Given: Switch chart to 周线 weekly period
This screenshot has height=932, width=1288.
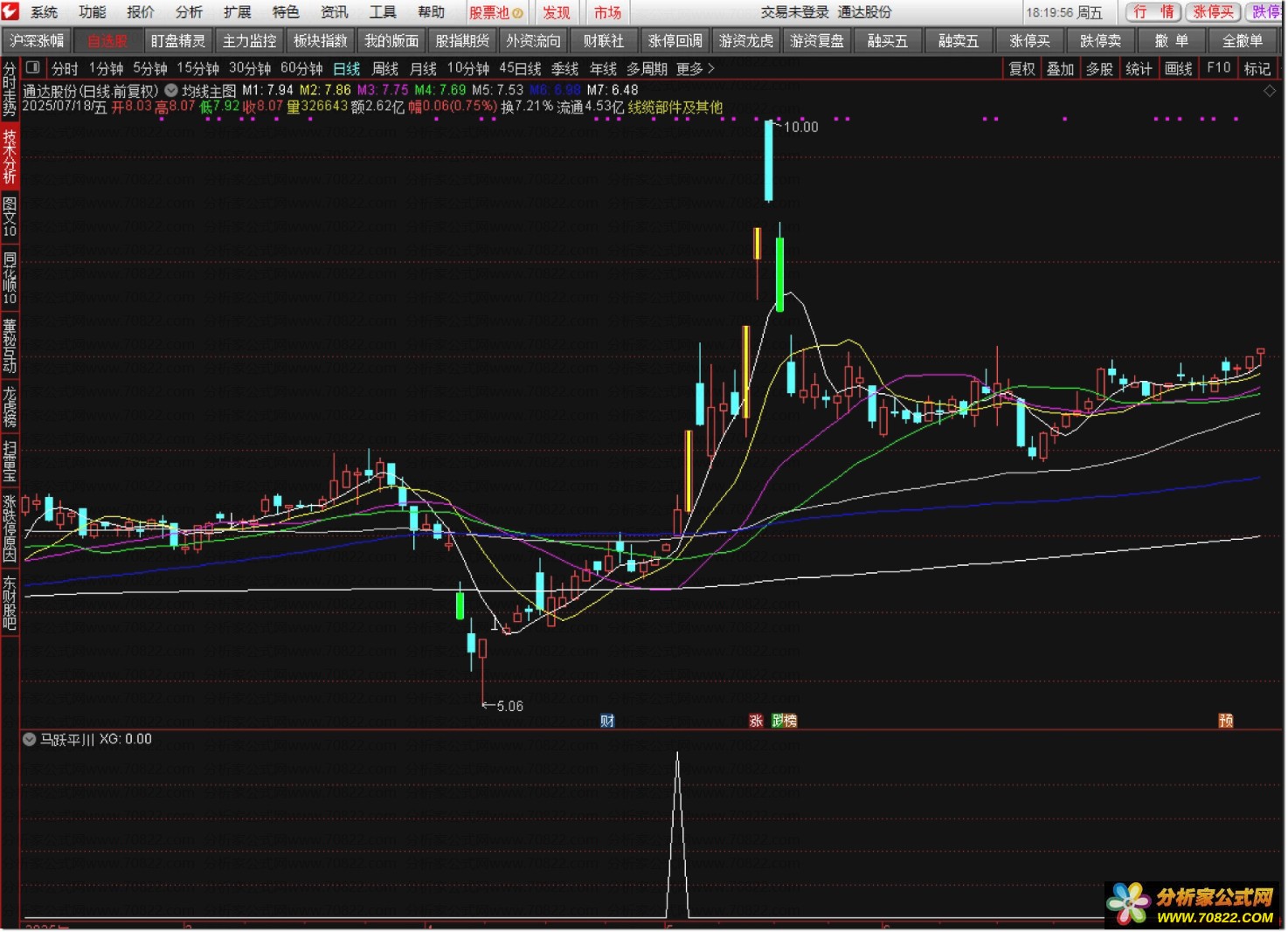Looking at the screenshot, I should click(385, 68).
